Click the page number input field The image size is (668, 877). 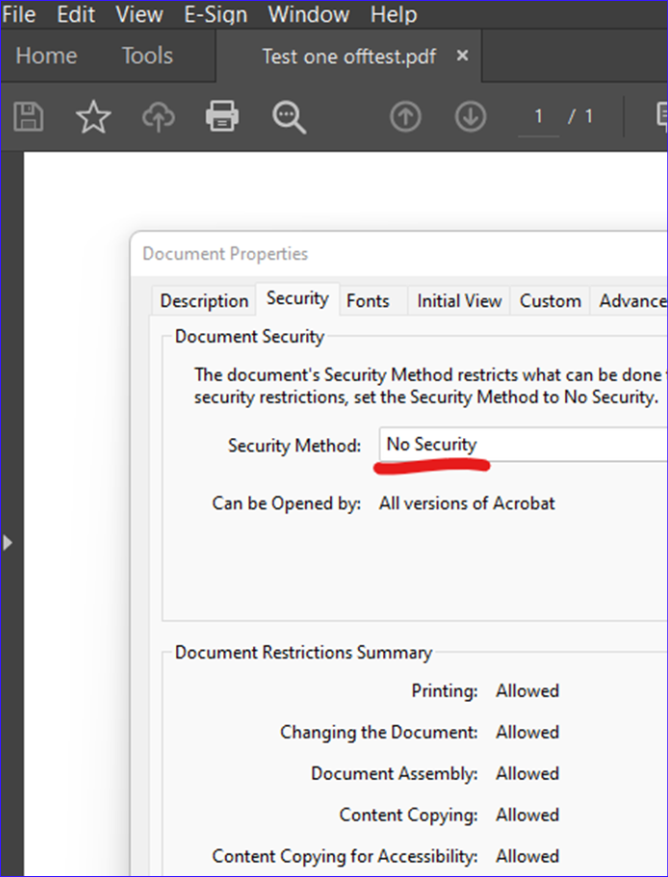pos(538,117)
